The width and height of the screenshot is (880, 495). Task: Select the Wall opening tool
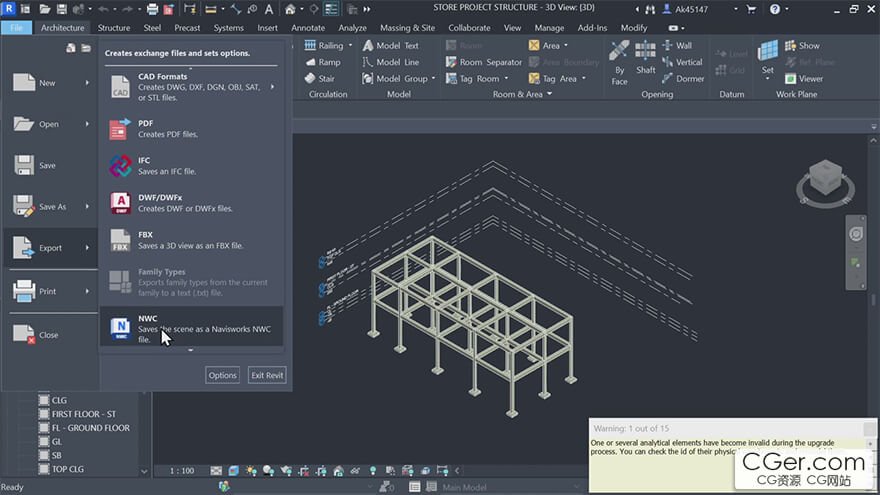677,45
